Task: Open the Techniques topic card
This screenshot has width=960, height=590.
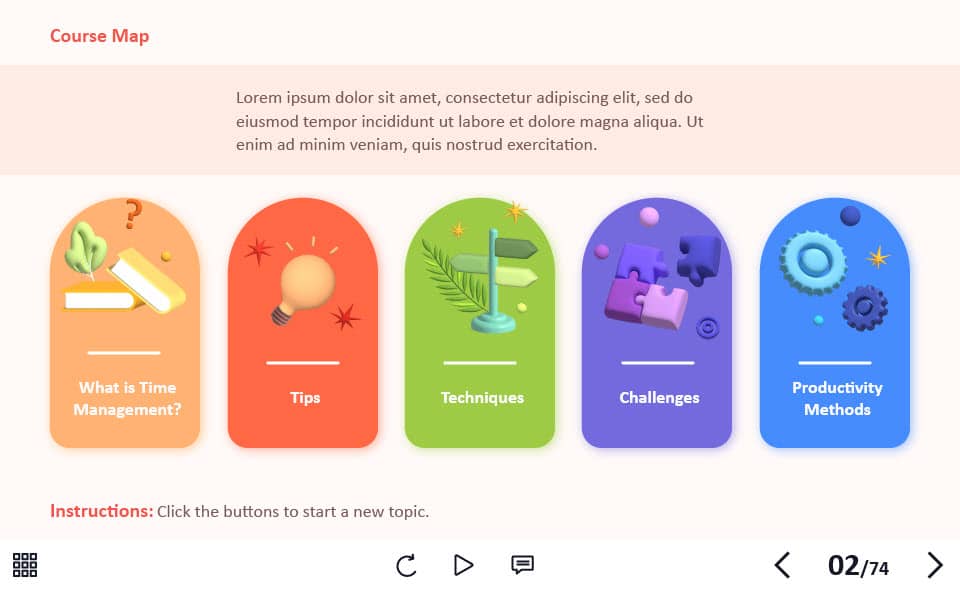Action: 480,323
